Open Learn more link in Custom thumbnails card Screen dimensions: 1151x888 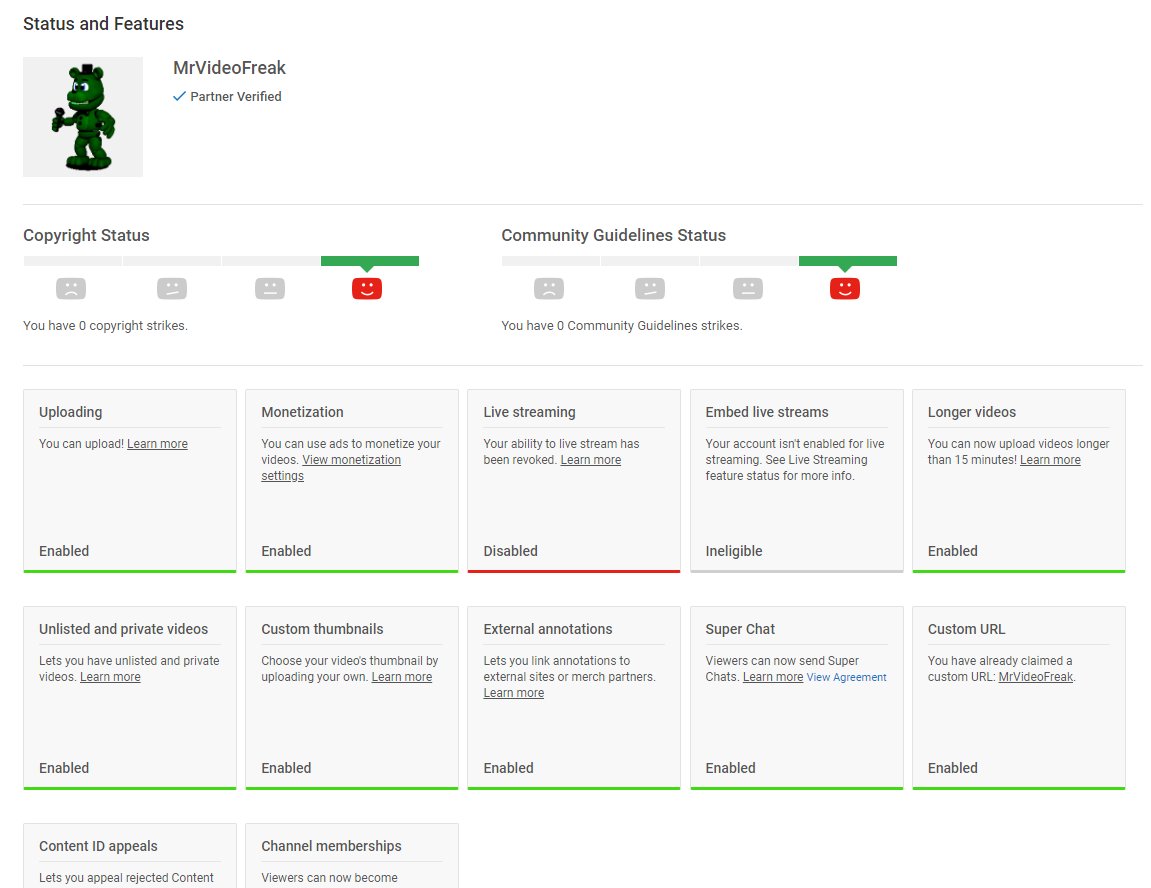[x=402, y=677]
